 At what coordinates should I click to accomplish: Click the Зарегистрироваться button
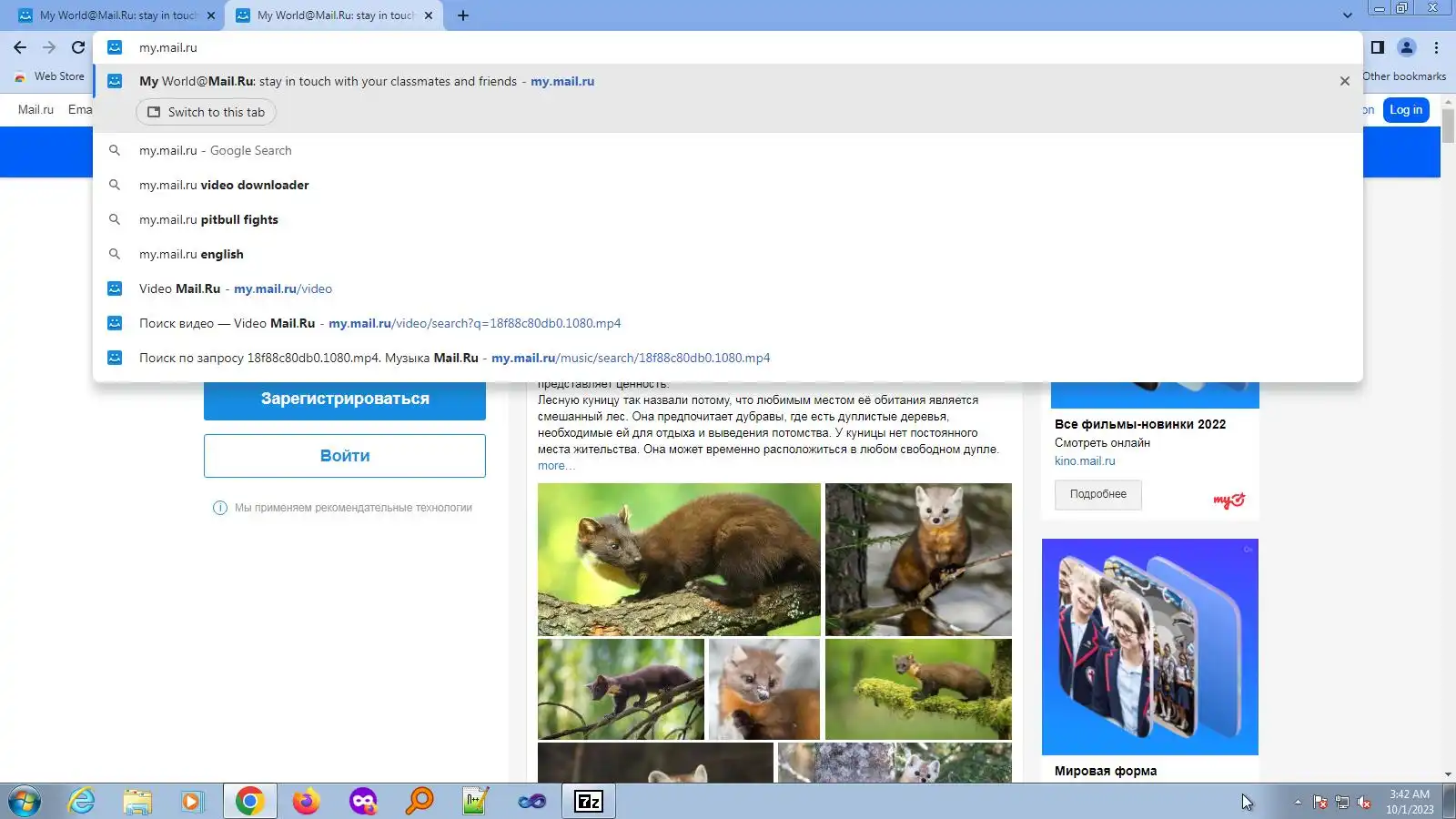click(x=345, y=399)
